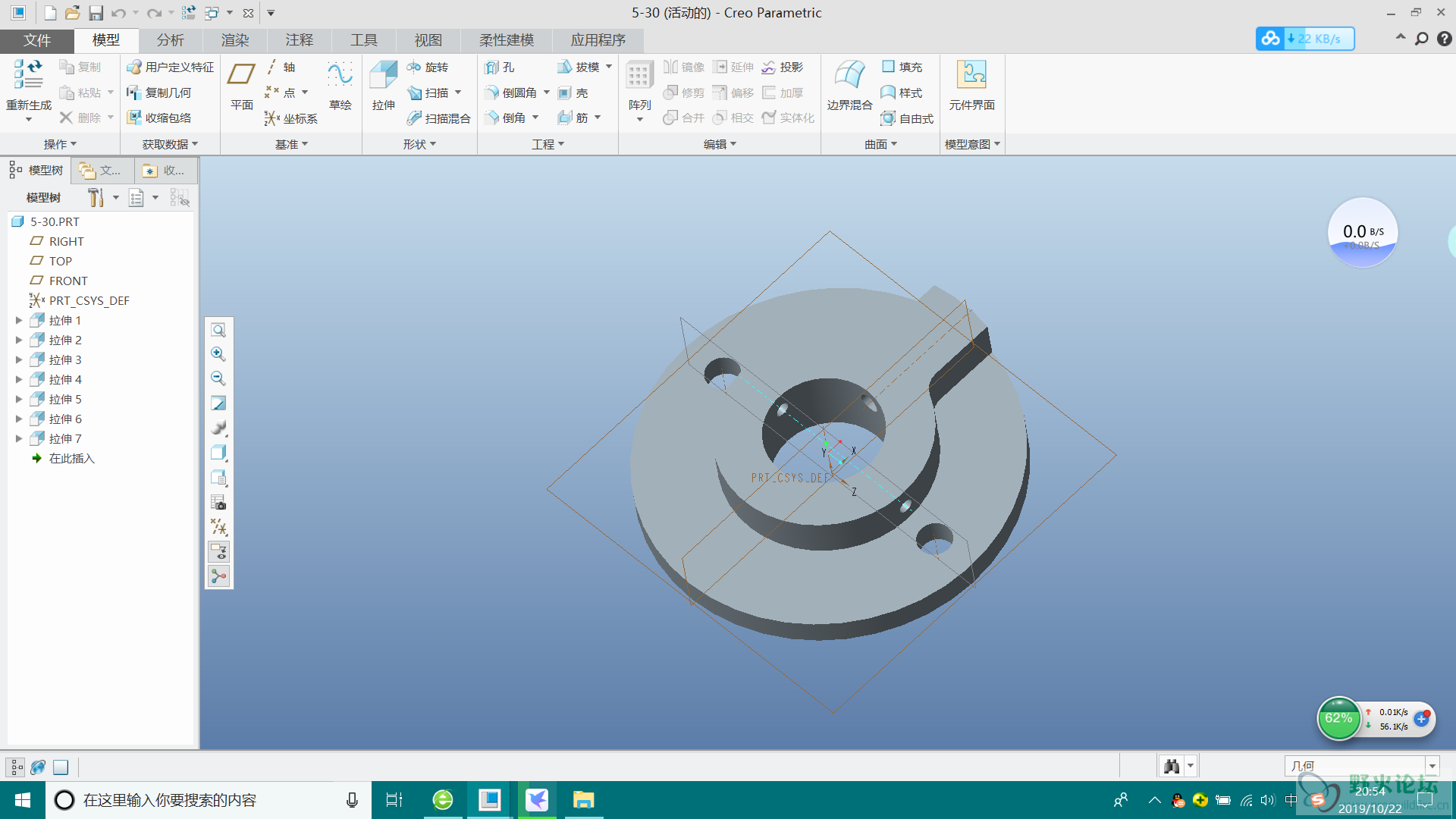
Task: Open File Explorer from taskbar
Action: (583, 800)
